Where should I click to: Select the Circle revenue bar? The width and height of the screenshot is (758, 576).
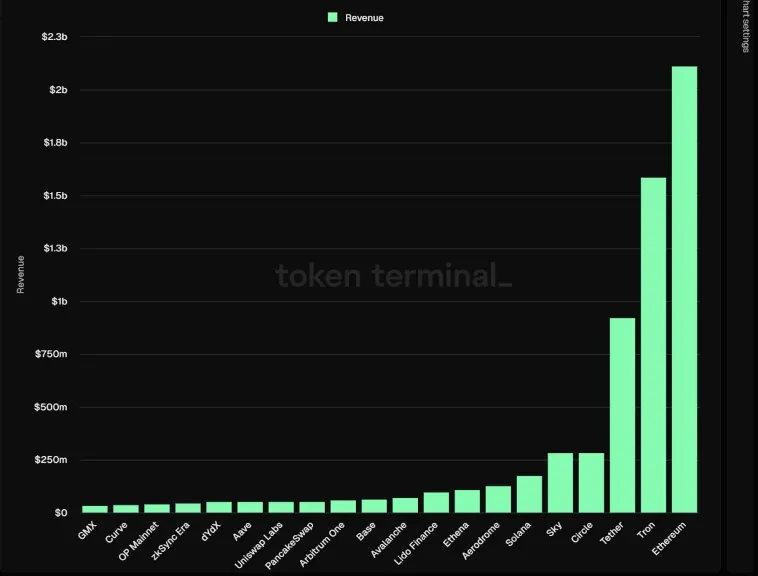tap(591, 483)
